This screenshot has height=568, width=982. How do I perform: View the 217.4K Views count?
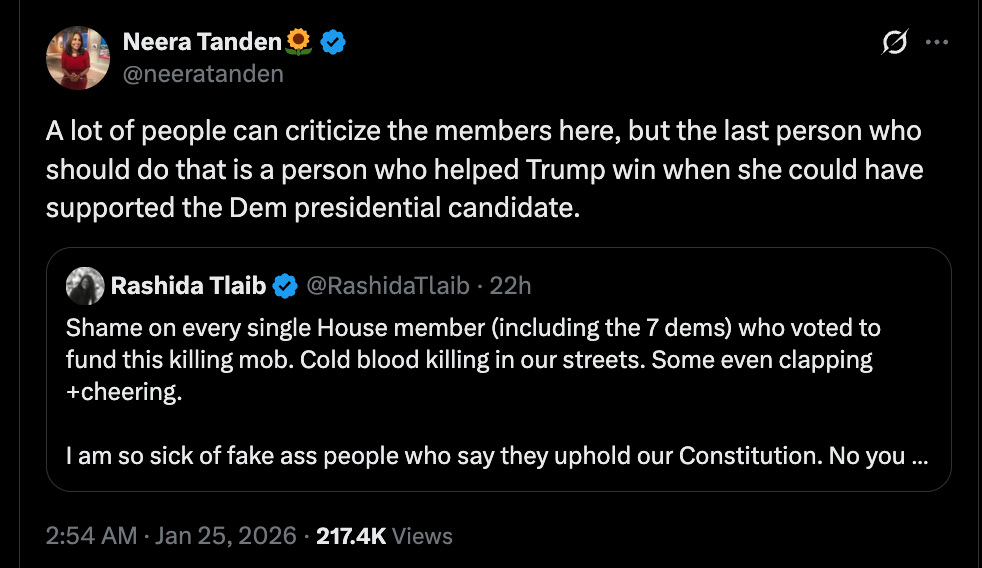[351, 536]
